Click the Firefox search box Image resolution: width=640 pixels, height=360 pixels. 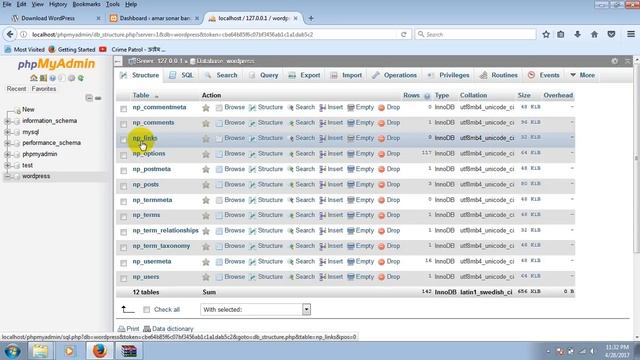point(476,34)
